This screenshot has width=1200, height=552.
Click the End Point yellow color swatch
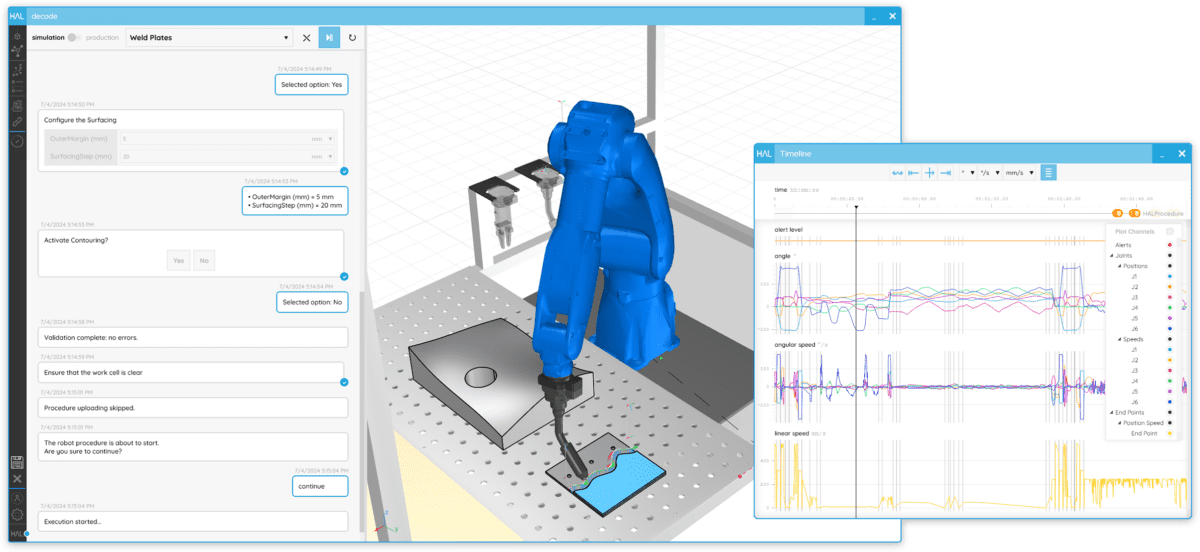(x=1170, y=434)
